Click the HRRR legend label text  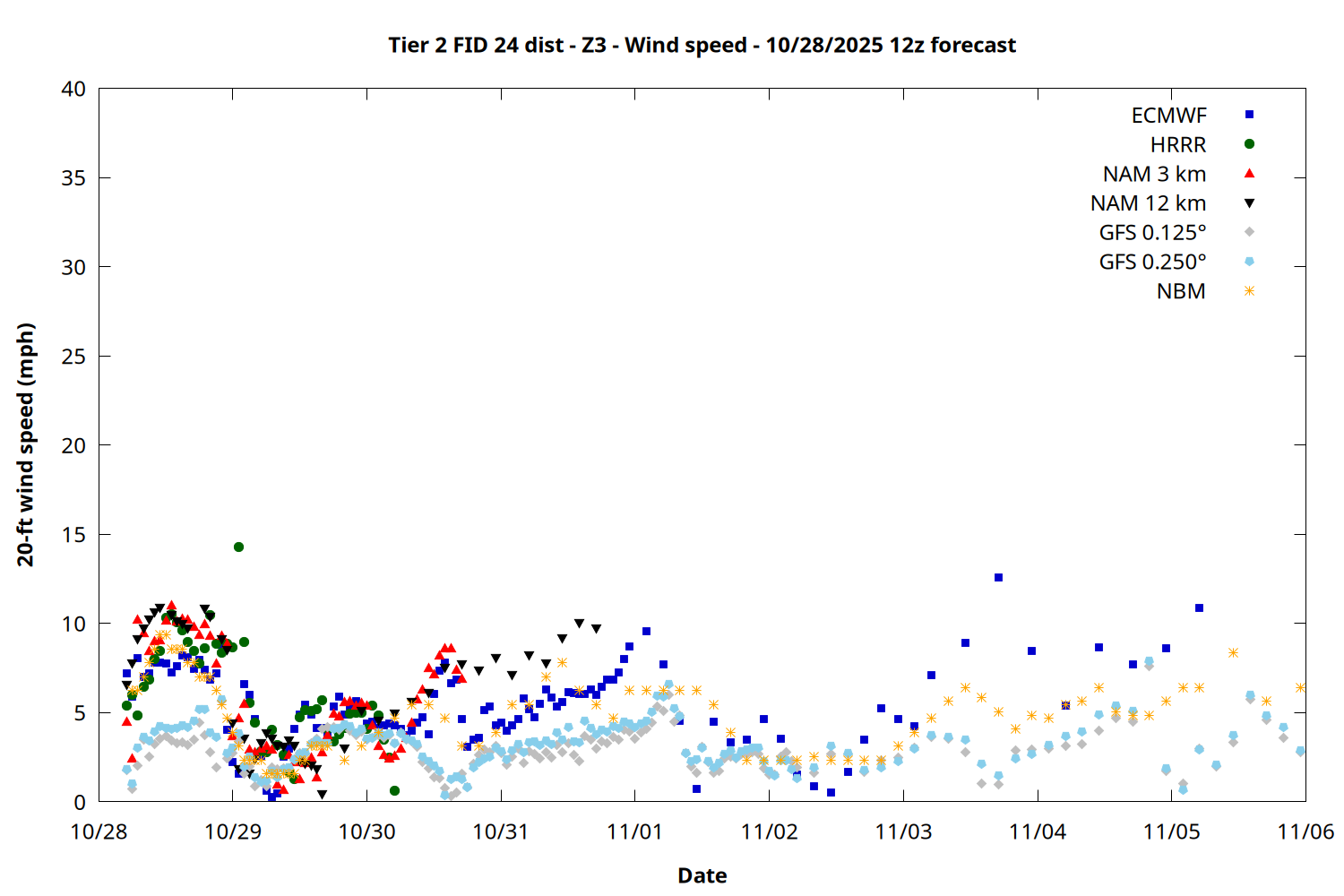pyautogui.click(x=1177, y=145)
